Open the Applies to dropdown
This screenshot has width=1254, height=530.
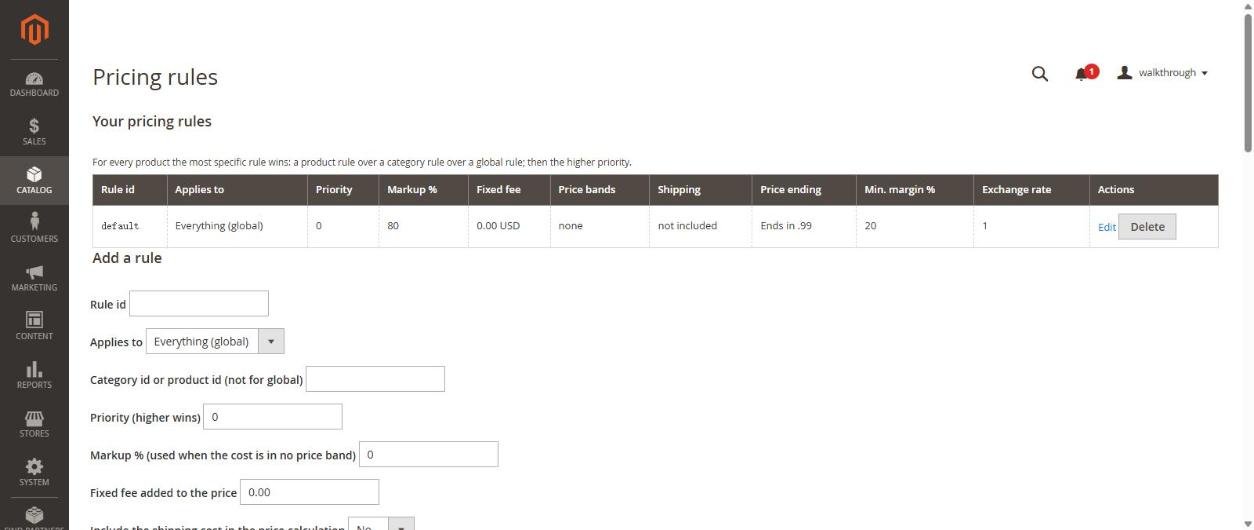tap(215, 341)
